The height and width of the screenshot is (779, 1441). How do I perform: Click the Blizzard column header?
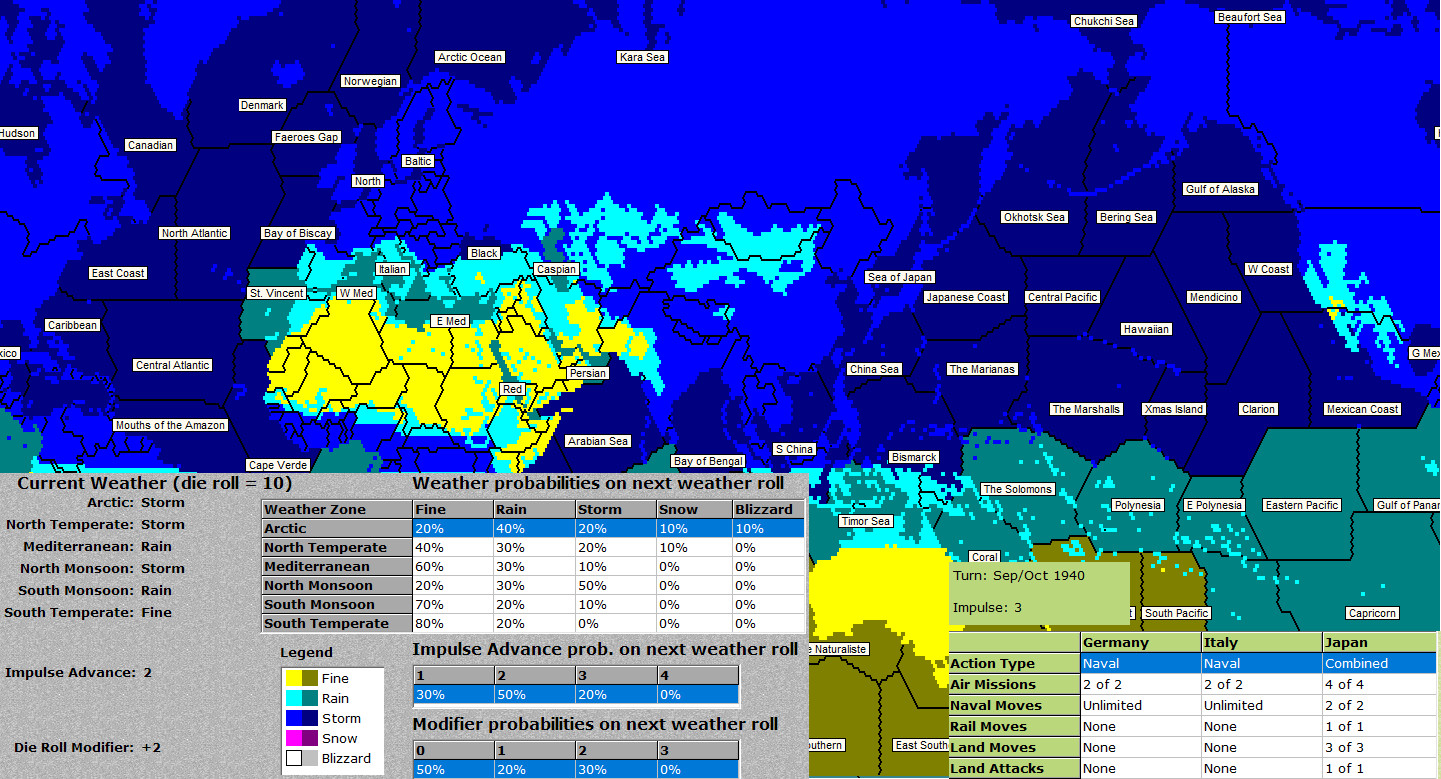coord(768,509)
